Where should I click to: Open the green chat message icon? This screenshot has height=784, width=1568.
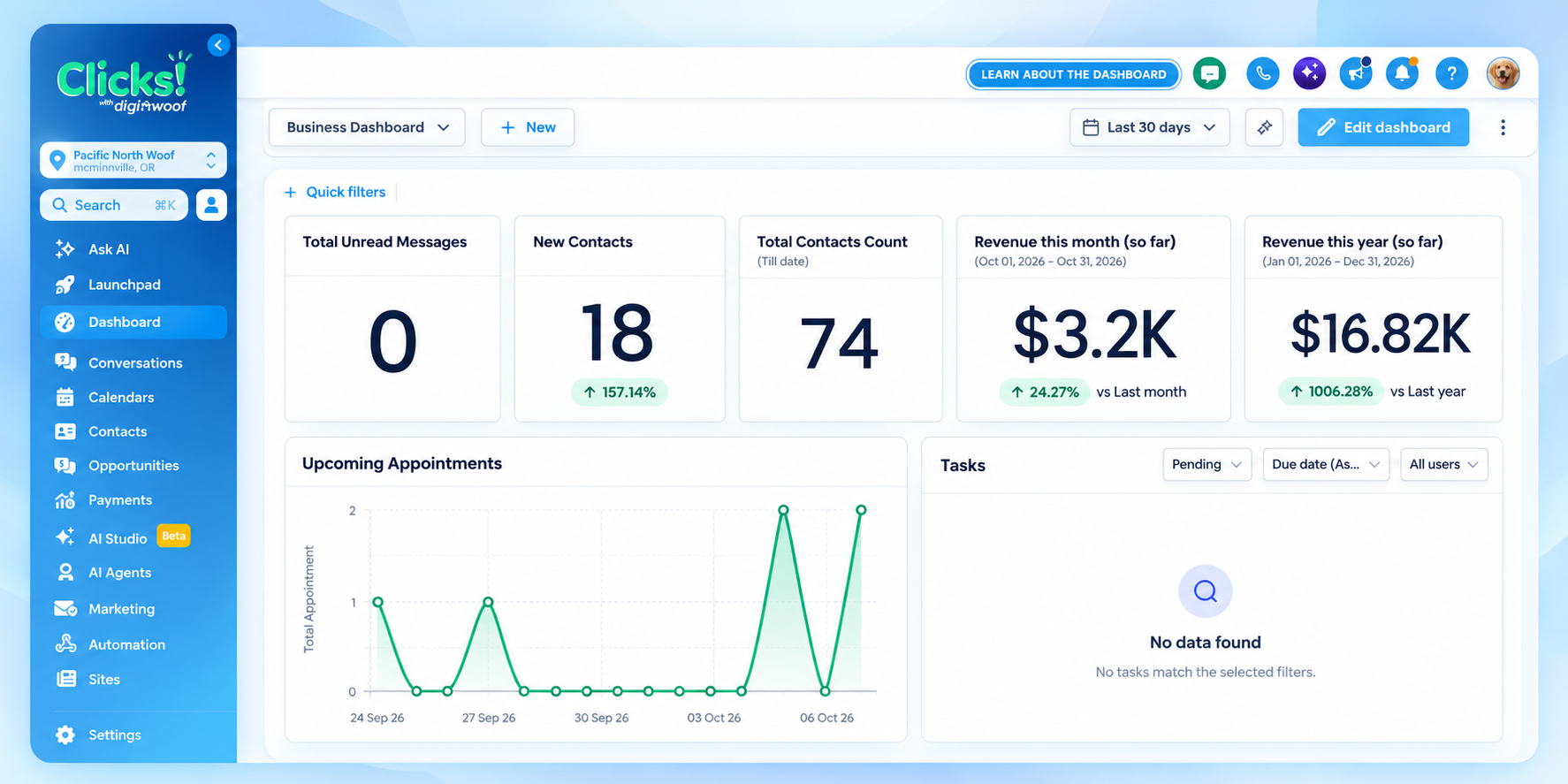1209,73
